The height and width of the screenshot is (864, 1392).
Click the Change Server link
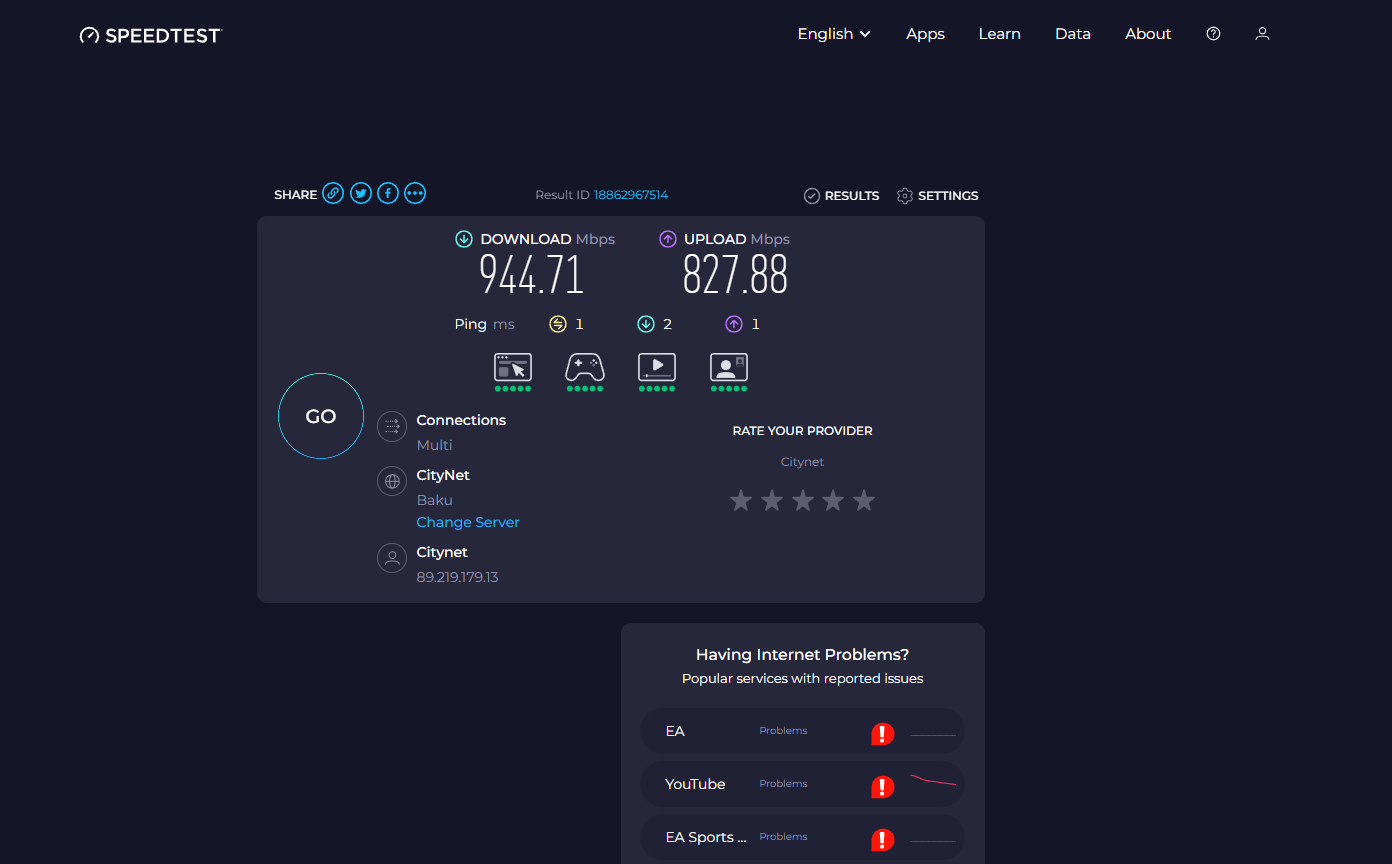468,522
